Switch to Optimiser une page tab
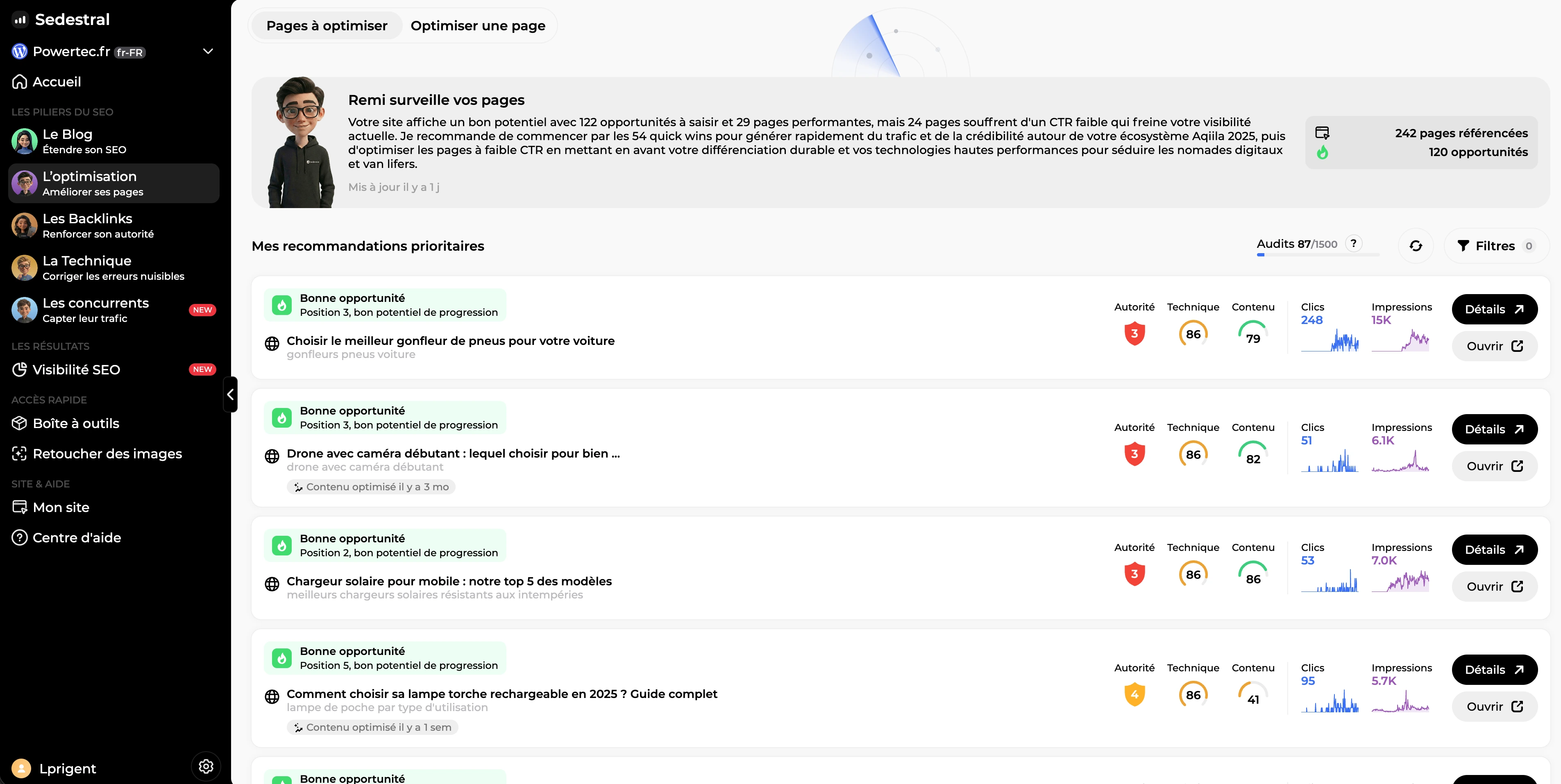Image resolution: width=1561 pixels, height=784 pixels. pyautogui.click(x=477, y=25)
